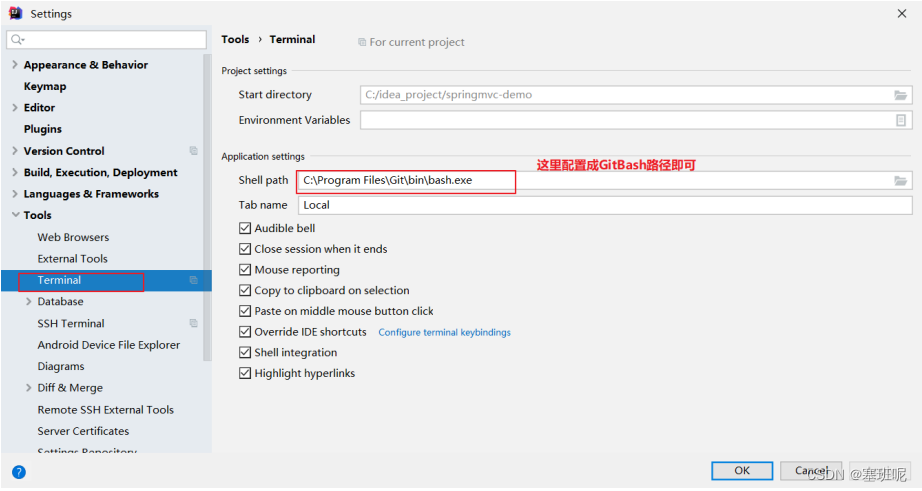Click in the settings search field
Viewport: 922px width, 491px height.
[106, 39]
